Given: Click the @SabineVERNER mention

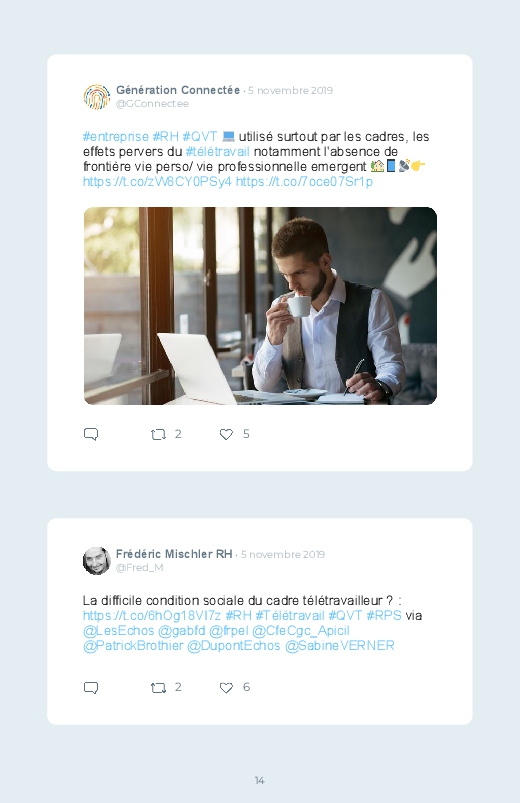Looking at the screenshot, I should (x=340, y=645).
